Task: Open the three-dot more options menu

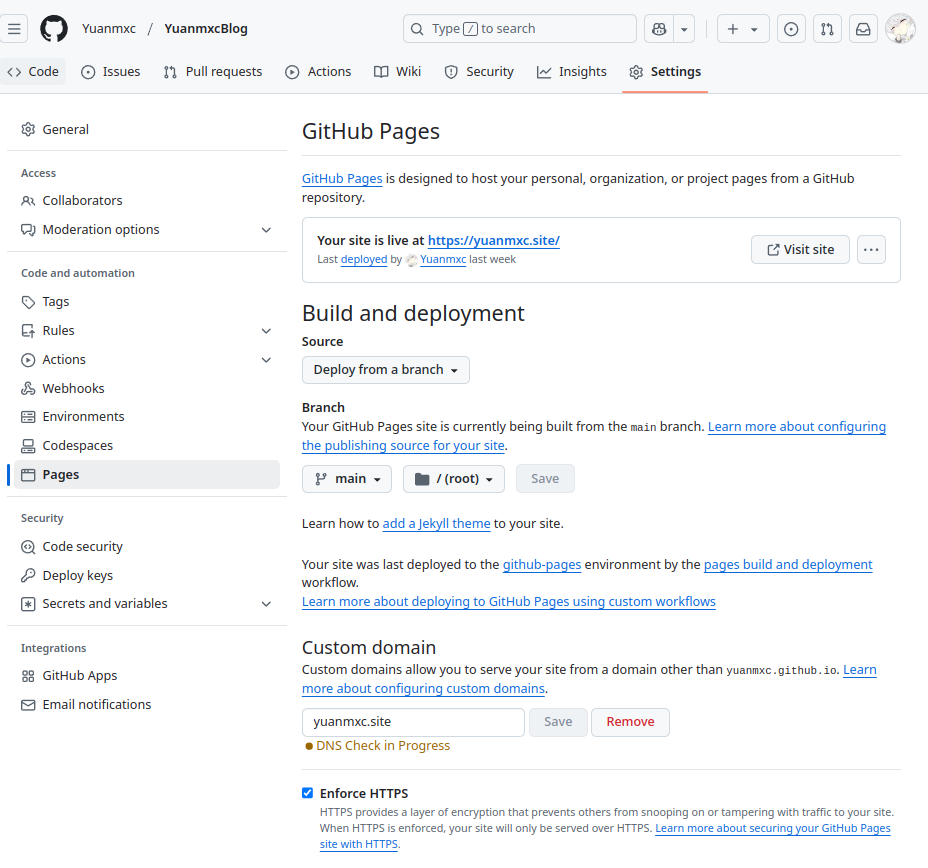Action: [871, 250]
